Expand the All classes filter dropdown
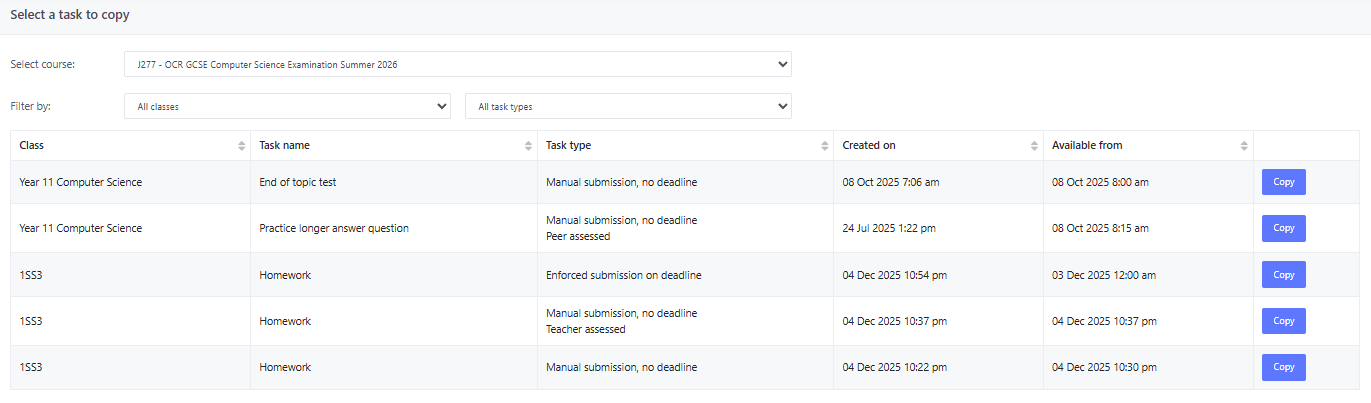Screen dimensions: 1371x403 [287, 106]
